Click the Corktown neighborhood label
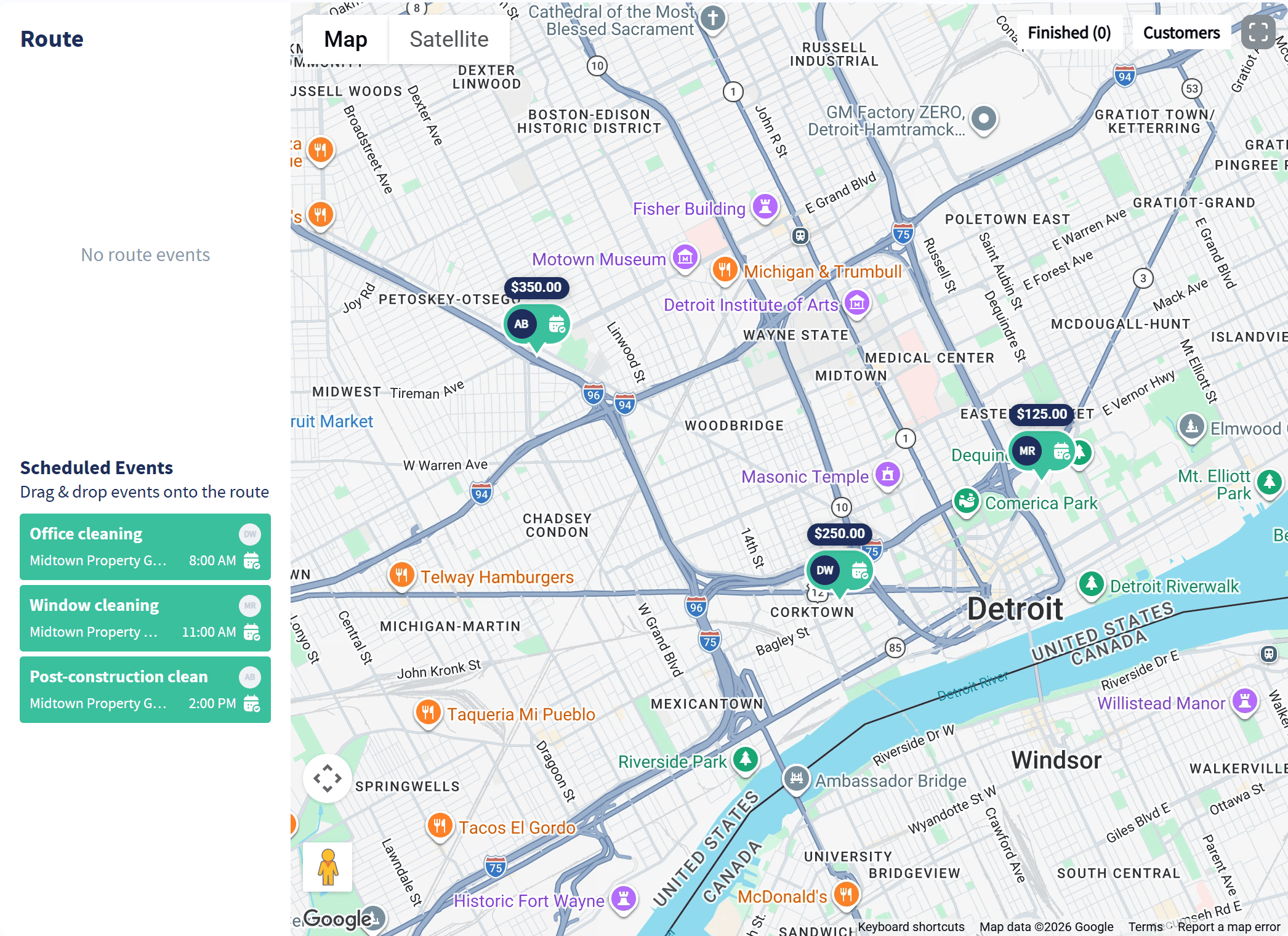This screenshot has width=1288, height=936. [812, 612]
